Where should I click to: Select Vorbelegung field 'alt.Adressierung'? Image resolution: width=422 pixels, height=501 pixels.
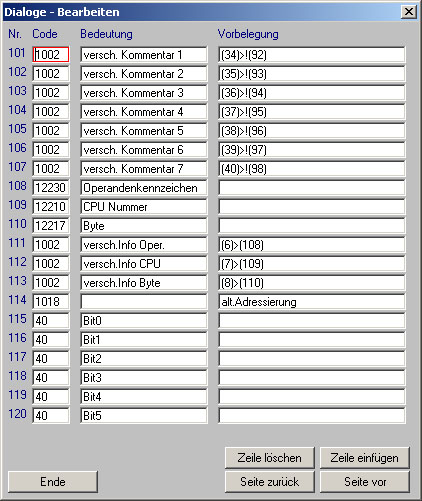point(312,301)
